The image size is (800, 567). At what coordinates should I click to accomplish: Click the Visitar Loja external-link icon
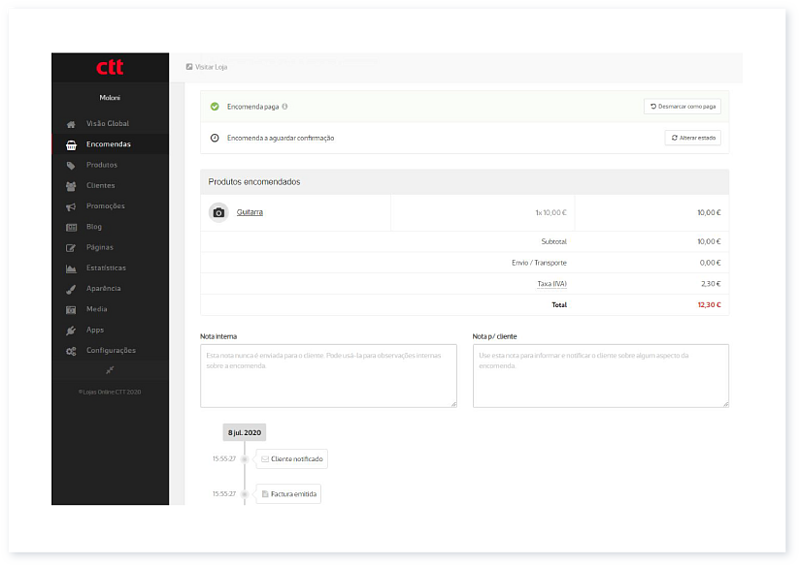189,67
